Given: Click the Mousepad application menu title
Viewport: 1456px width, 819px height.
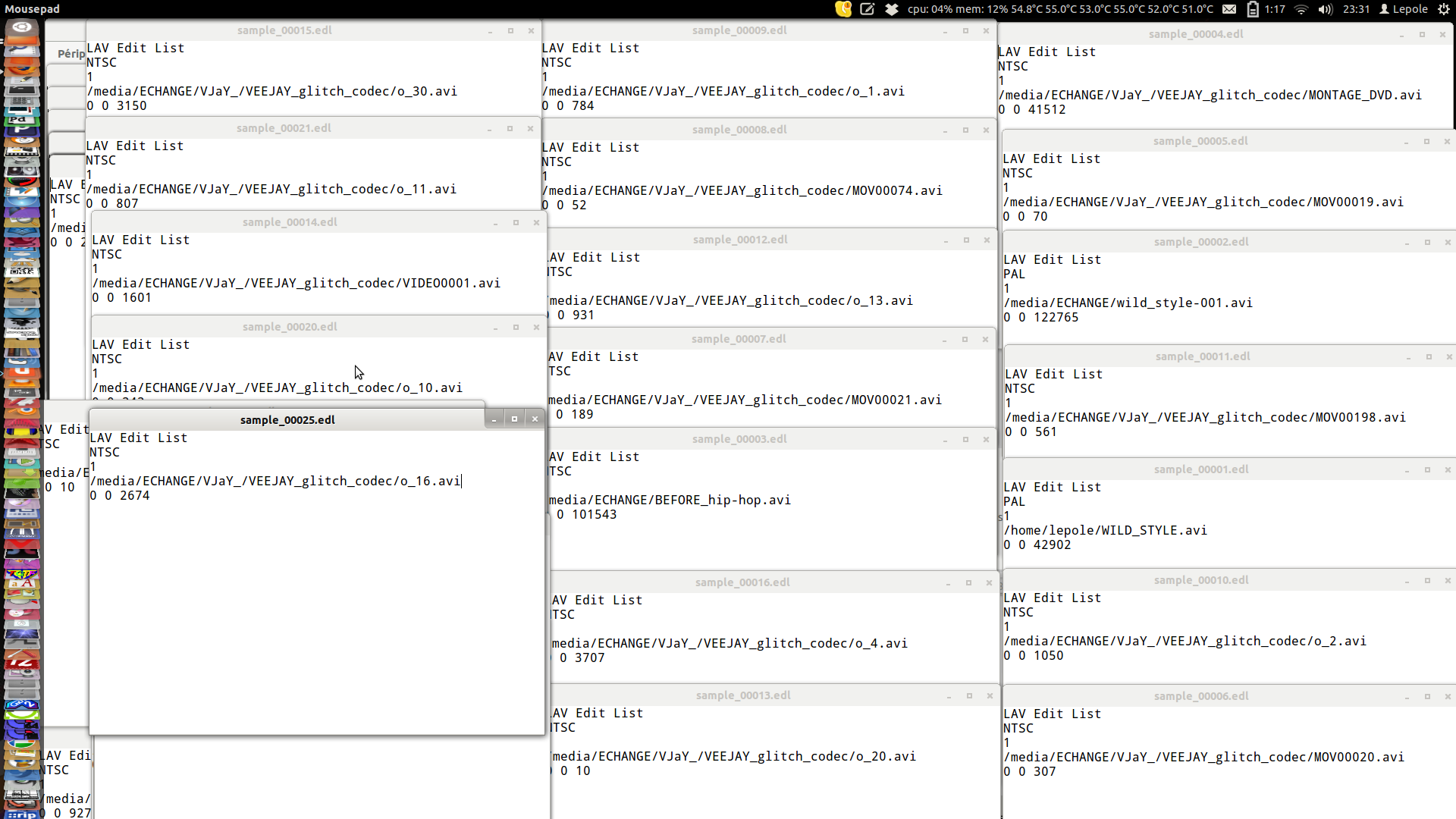Looking at the screenshot, I should point(32,9).
